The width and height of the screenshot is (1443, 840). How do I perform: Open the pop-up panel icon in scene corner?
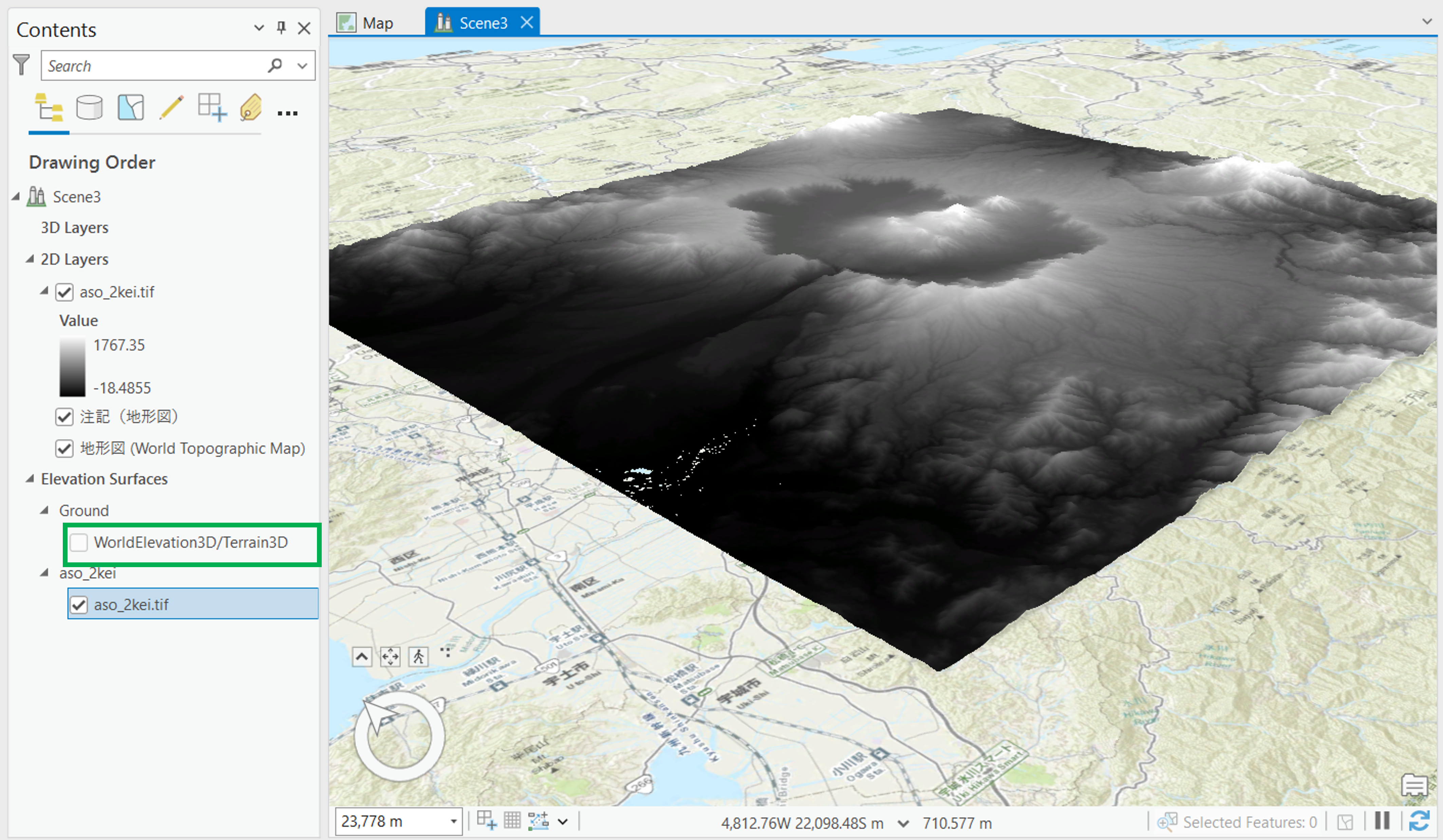[x=1414, y=785]
